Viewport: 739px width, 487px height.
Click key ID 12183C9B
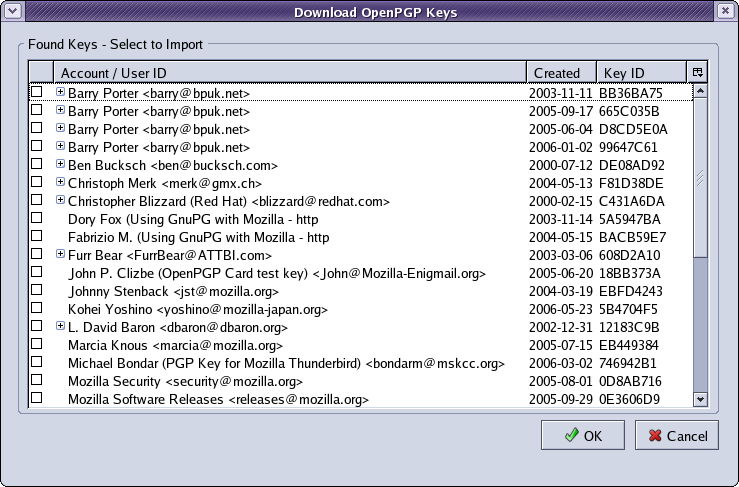pos(629,327)
